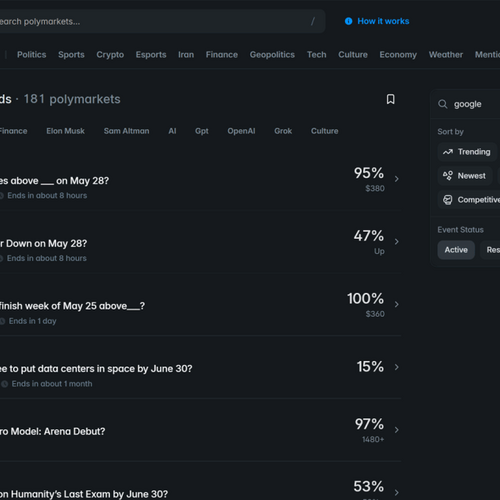Click the slash shortcut icon in search bar
Viewport: 500px width, 500px height.
coord(313,21)
